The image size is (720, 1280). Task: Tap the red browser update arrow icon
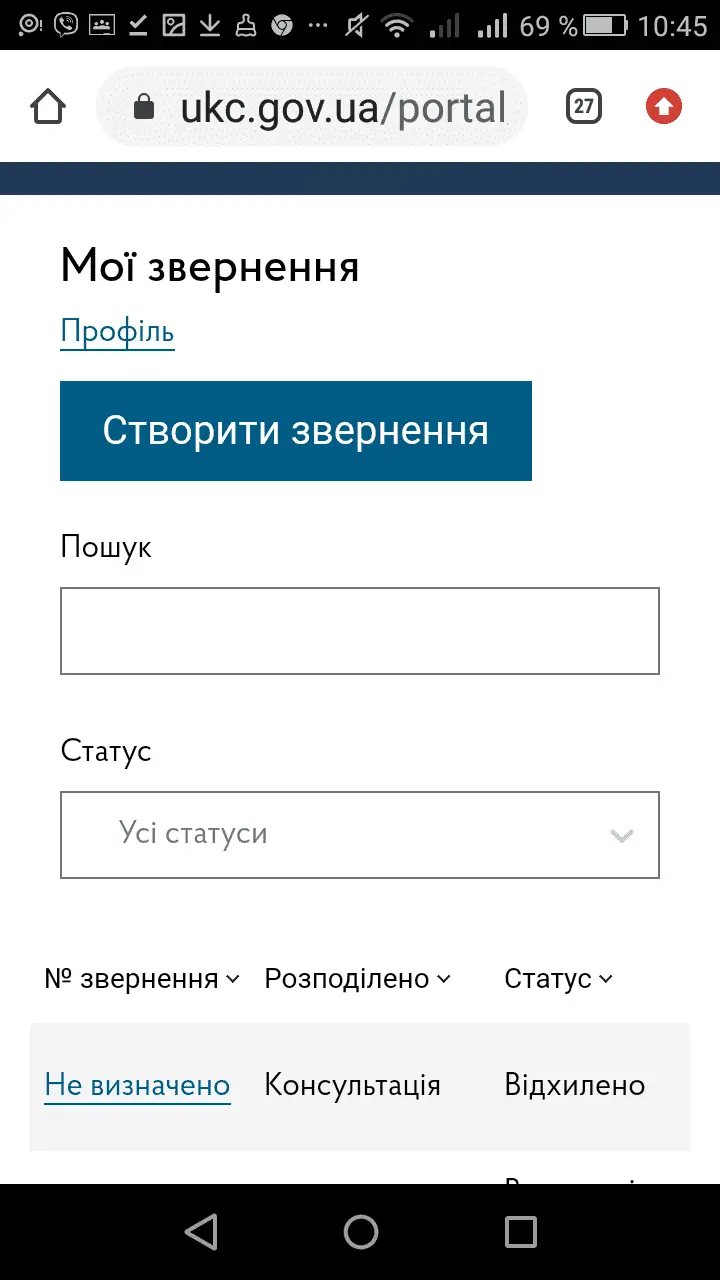pos(664,106)
